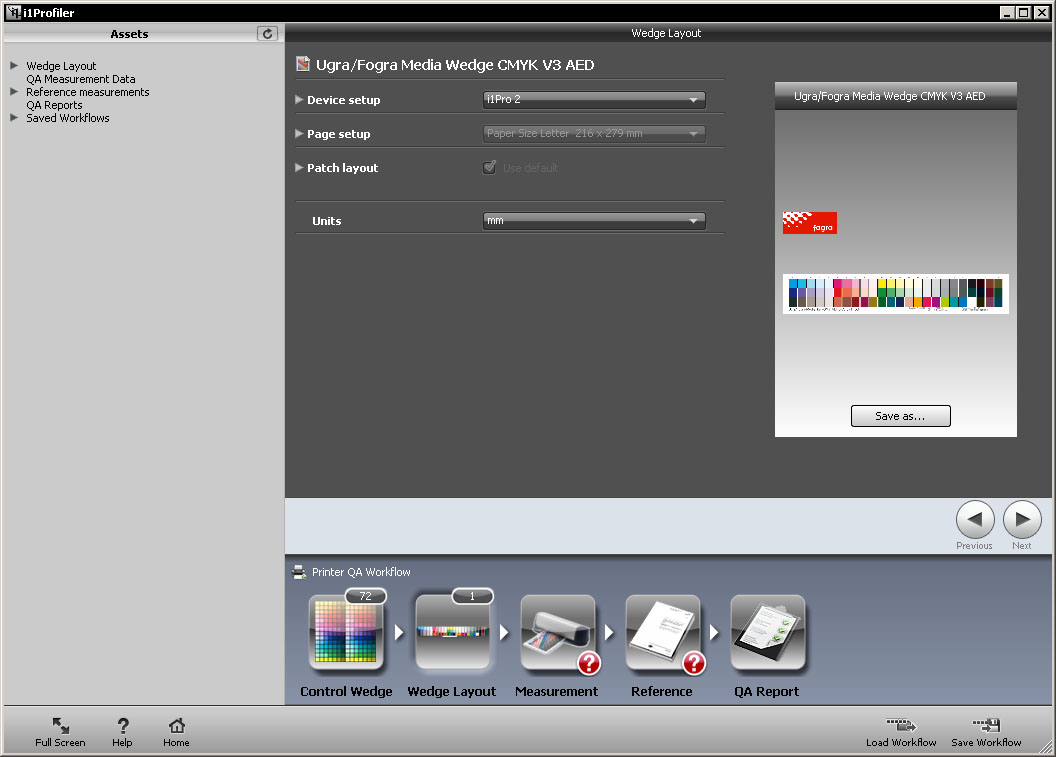Open the Wedge Layout workflow step icon
Screen dimensions: 1056x757
click(x=452, y=634)
